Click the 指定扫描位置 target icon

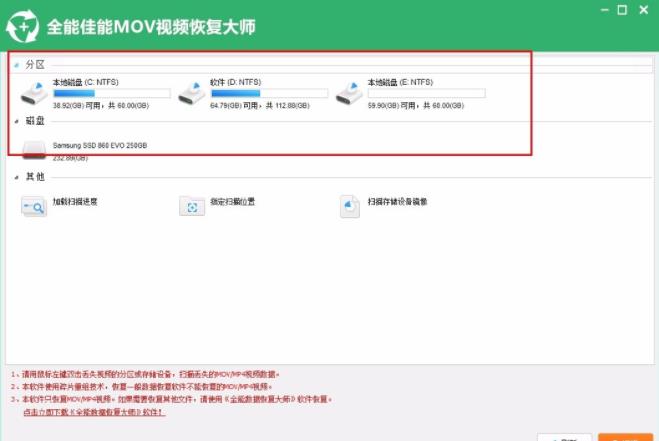pos(191,205)
